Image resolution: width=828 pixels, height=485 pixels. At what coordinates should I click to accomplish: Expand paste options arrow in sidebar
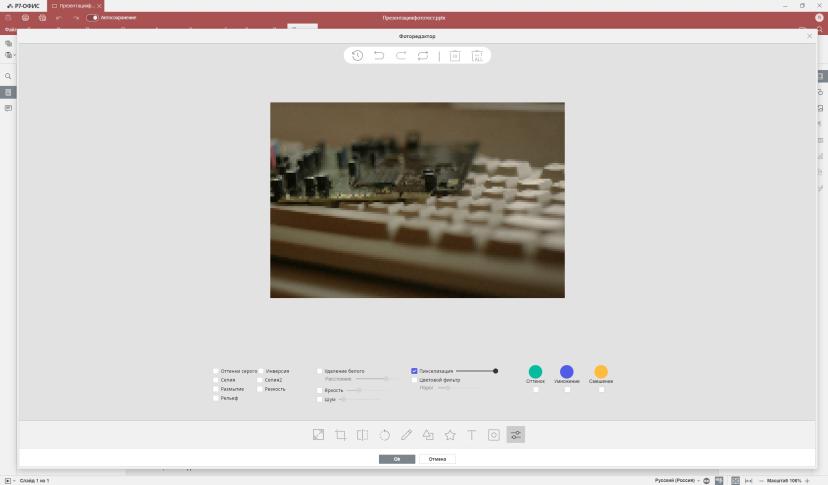tap(15, 55)
